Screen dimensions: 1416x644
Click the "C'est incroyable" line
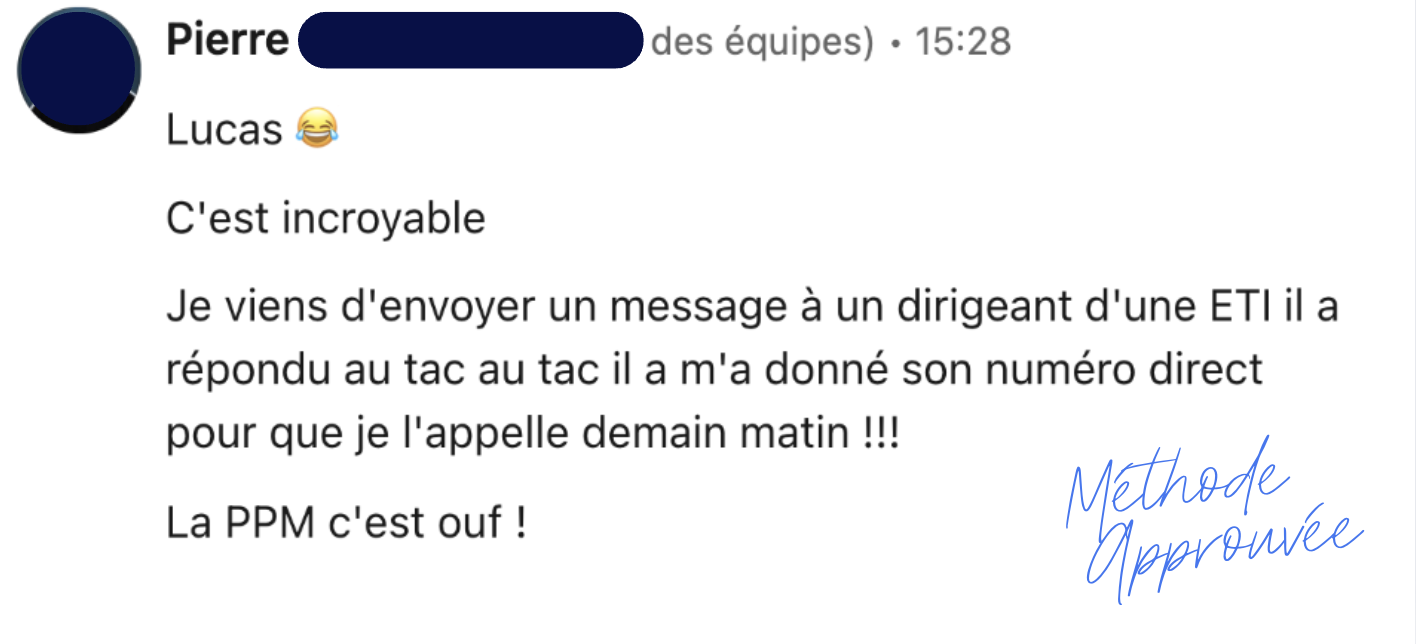(325, 218)
